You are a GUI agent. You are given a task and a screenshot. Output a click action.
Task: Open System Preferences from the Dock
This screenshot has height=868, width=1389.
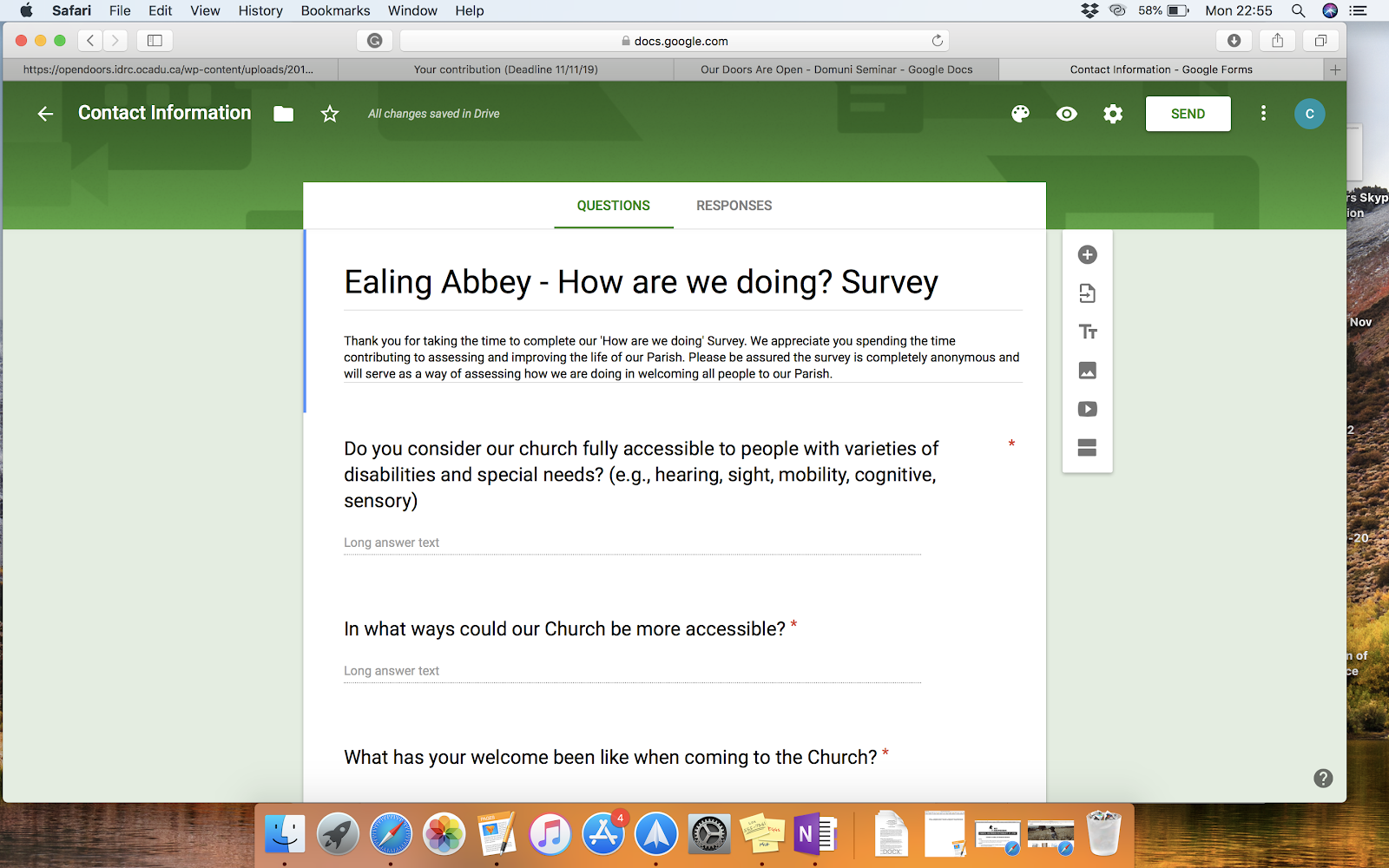tap(709, 835)
